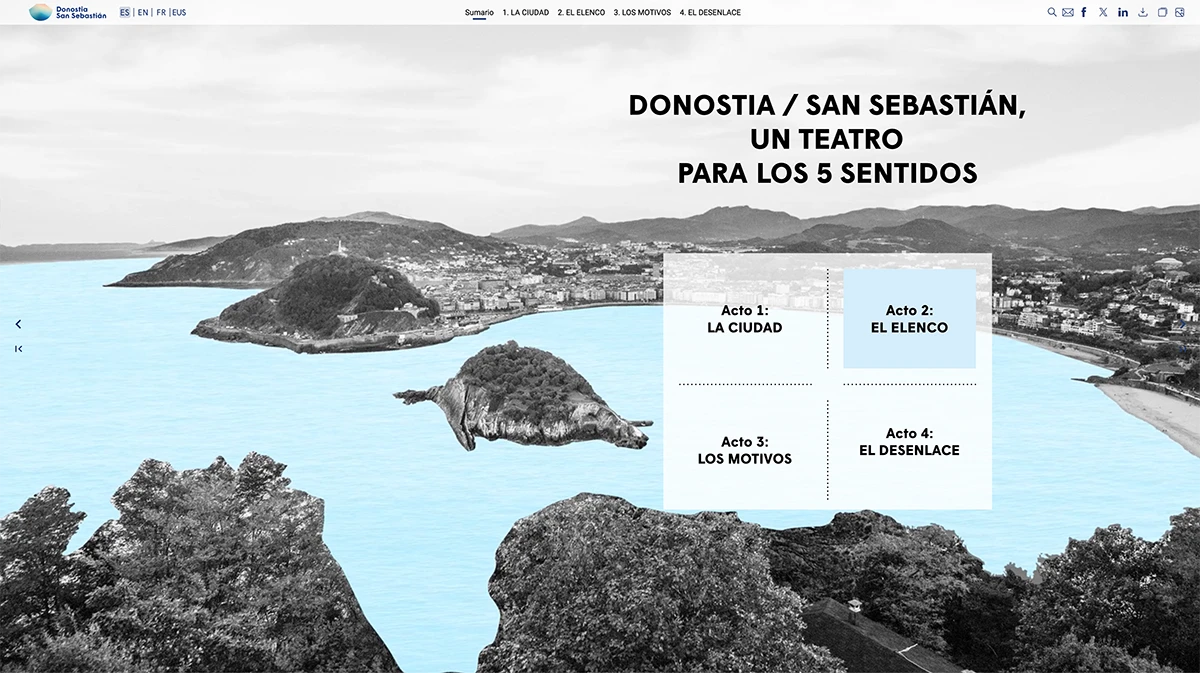Go to next page with right arrow
The height and width of the screenshot is (673, 1200).
1182,324
